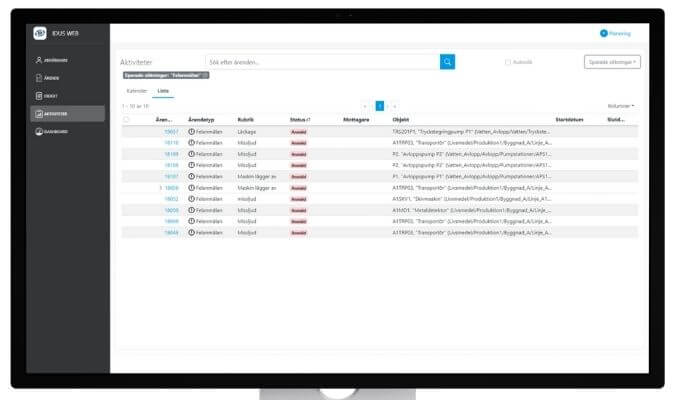Click the Aktiviteter page heading

136,62
